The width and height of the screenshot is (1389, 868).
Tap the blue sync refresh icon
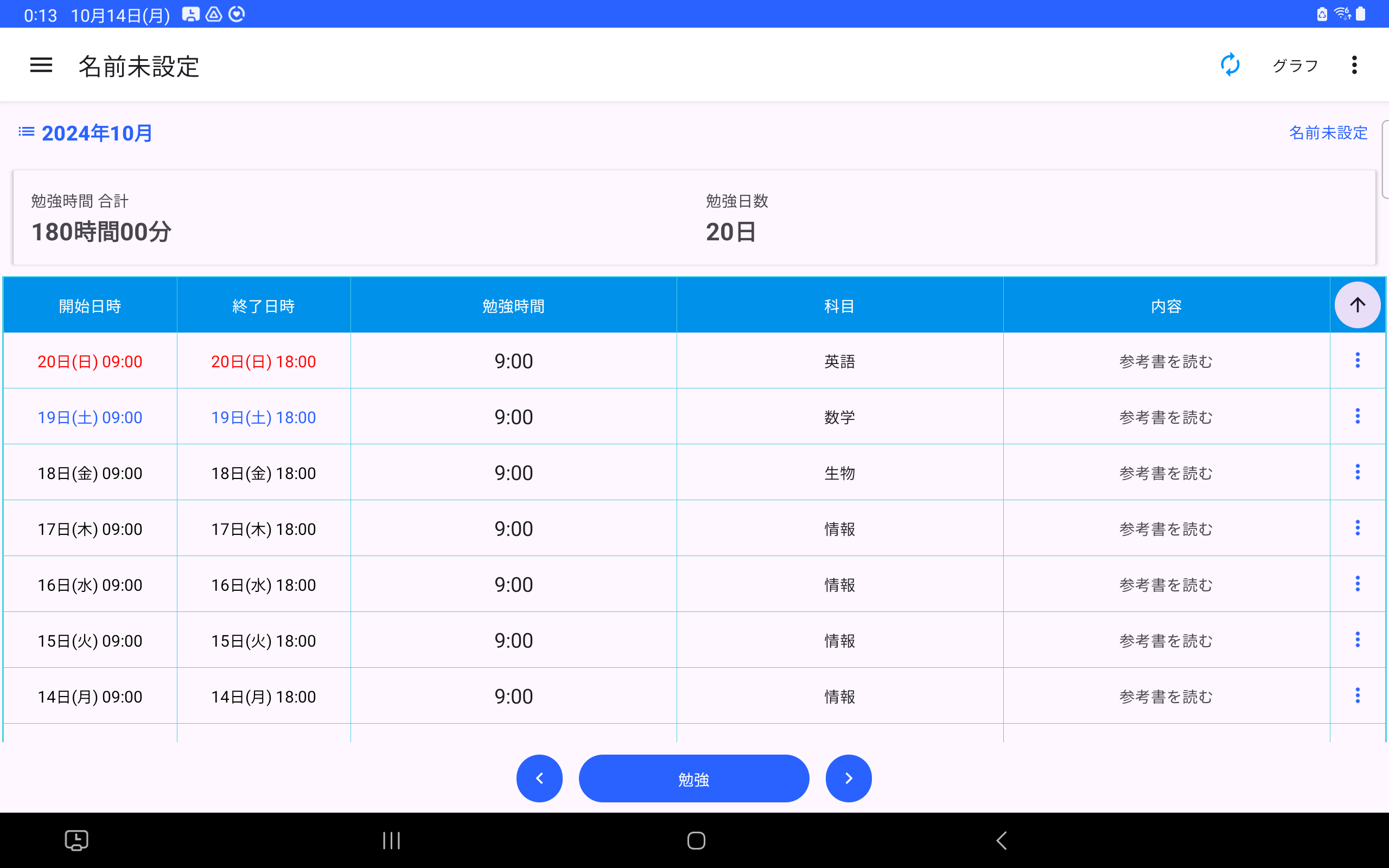[1229, 65]
